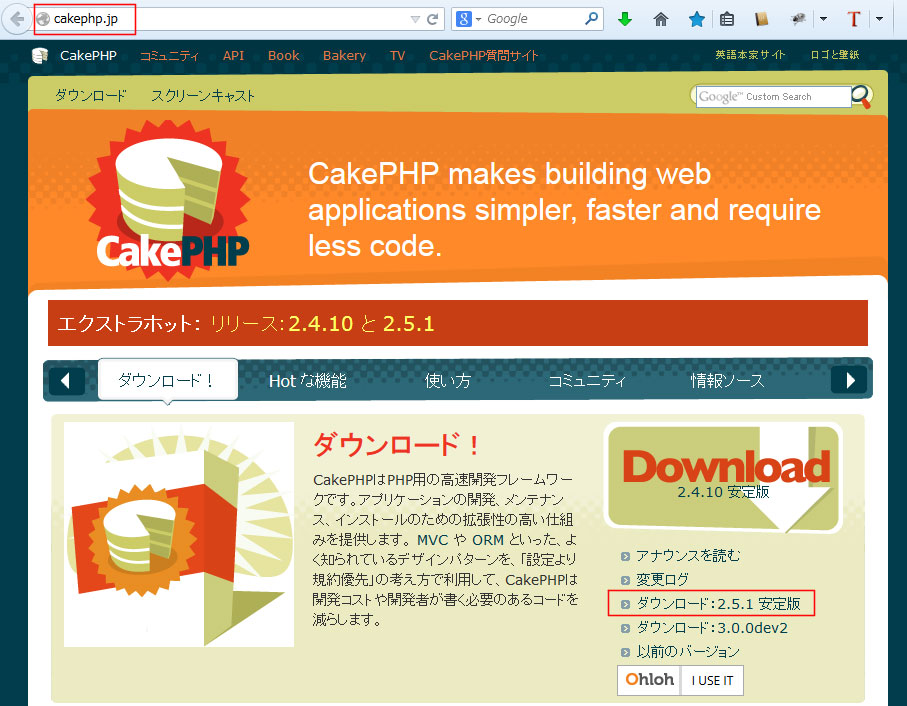907x706 pixels.
Task: Click the carousel right arrow button
Action: (x=849, y=380)
